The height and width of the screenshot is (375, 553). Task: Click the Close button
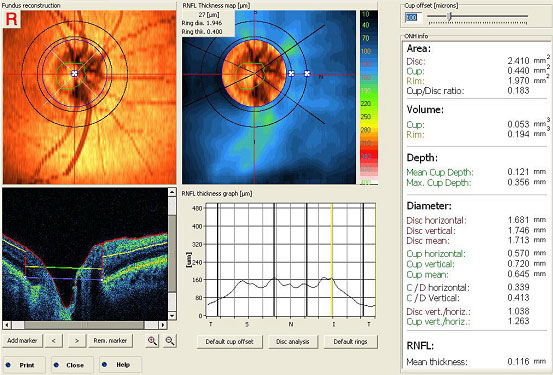pos(72,365)
